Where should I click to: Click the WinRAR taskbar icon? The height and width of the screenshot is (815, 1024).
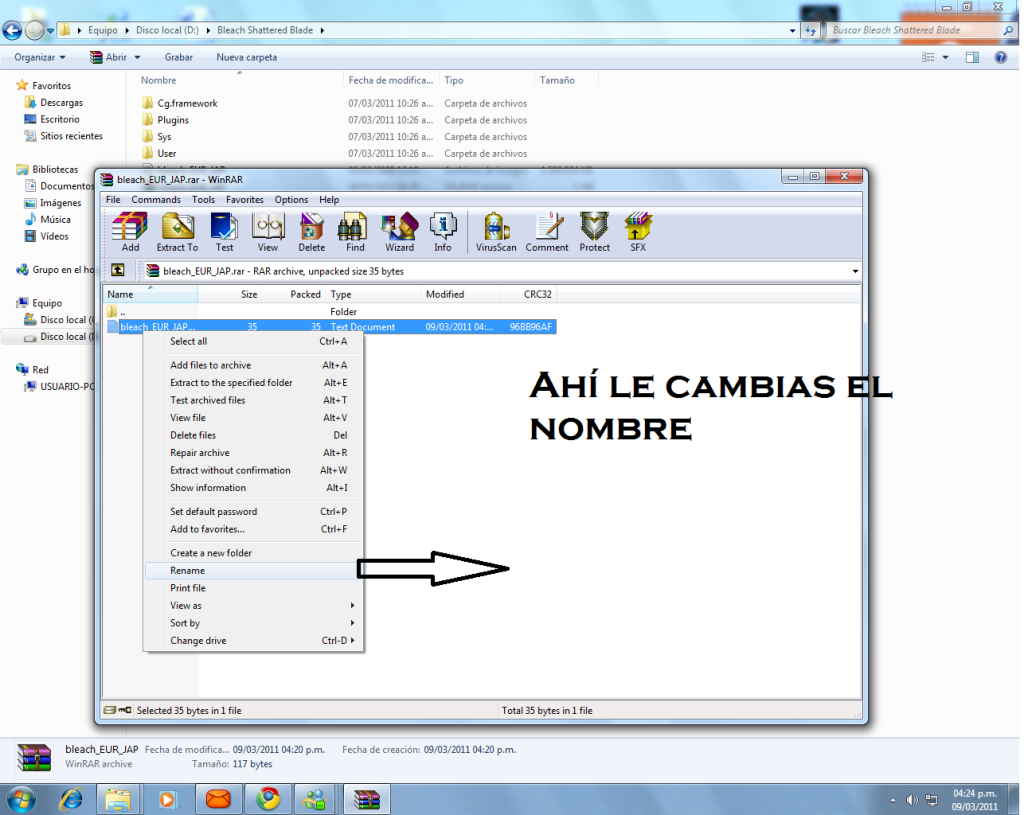coord(366,799)
